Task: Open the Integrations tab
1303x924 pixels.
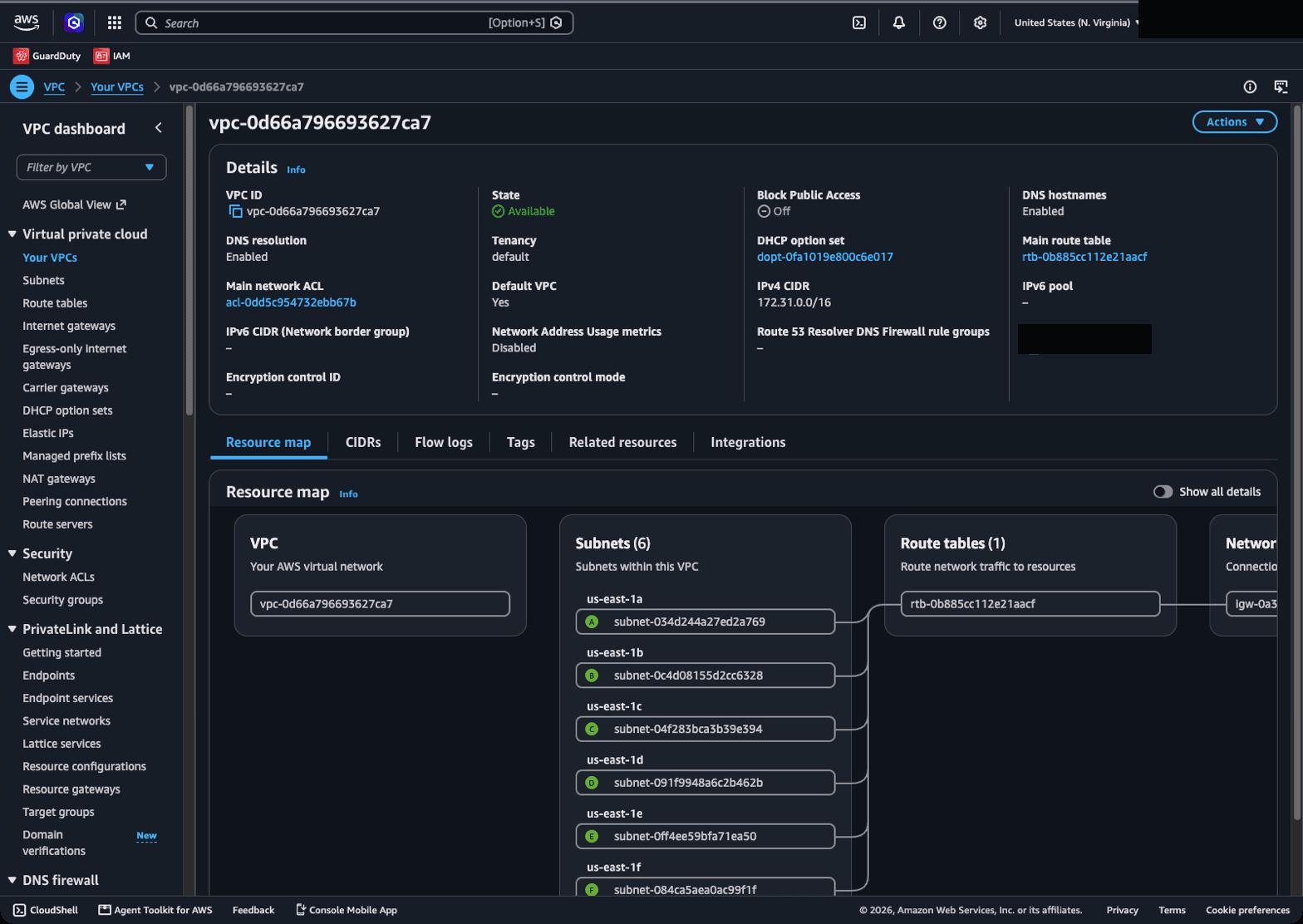Action: pos(748,442)
